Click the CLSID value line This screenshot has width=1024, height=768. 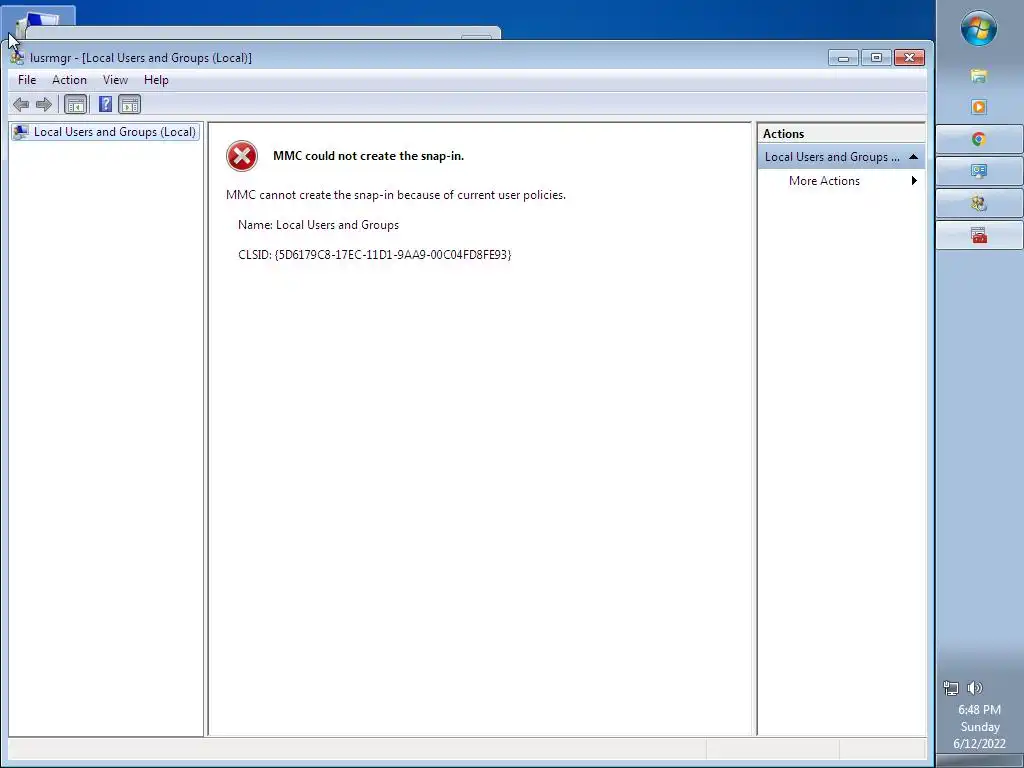coord(374,255)
